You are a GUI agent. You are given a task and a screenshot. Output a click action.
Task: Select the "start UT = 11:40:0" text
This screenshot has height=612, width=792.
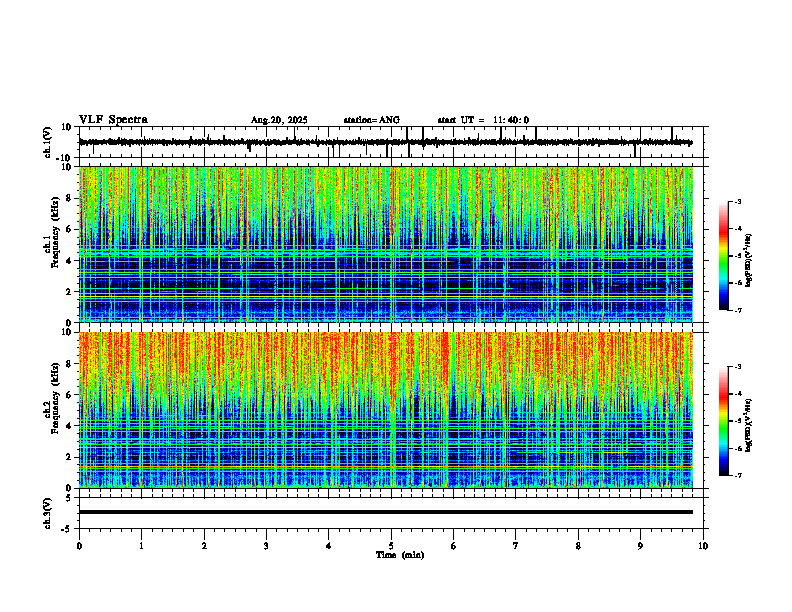point(483,120)
